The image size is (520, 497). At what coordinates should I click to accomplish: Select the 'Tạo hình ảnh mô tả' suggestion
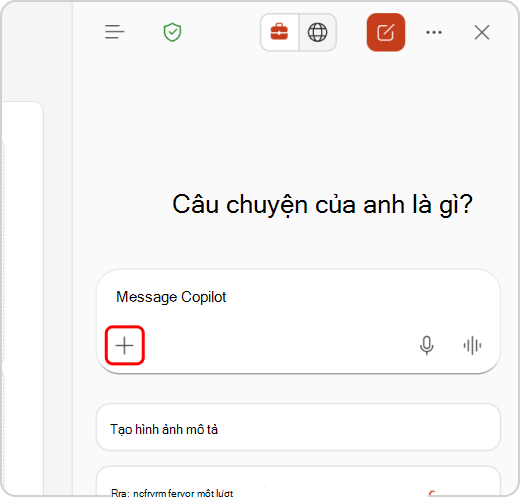tap(298, 428)
